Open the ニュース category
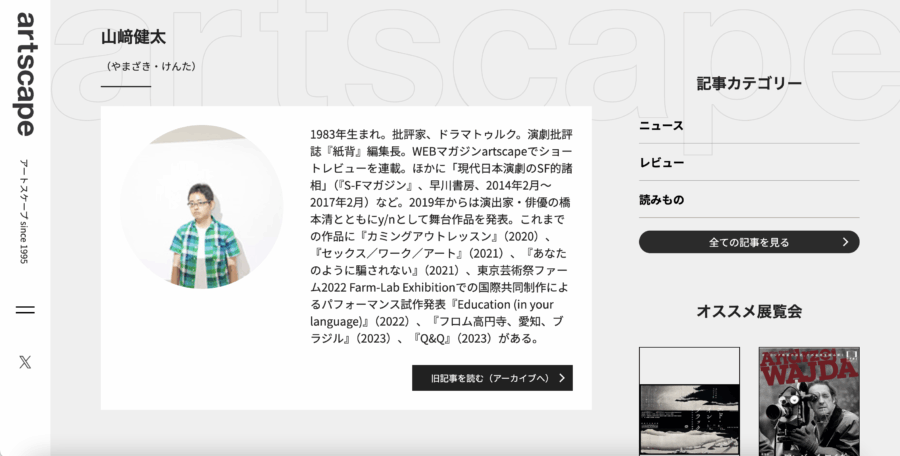Screen dimensions: 900x456 pyautogui.click(x=749, y=126)
